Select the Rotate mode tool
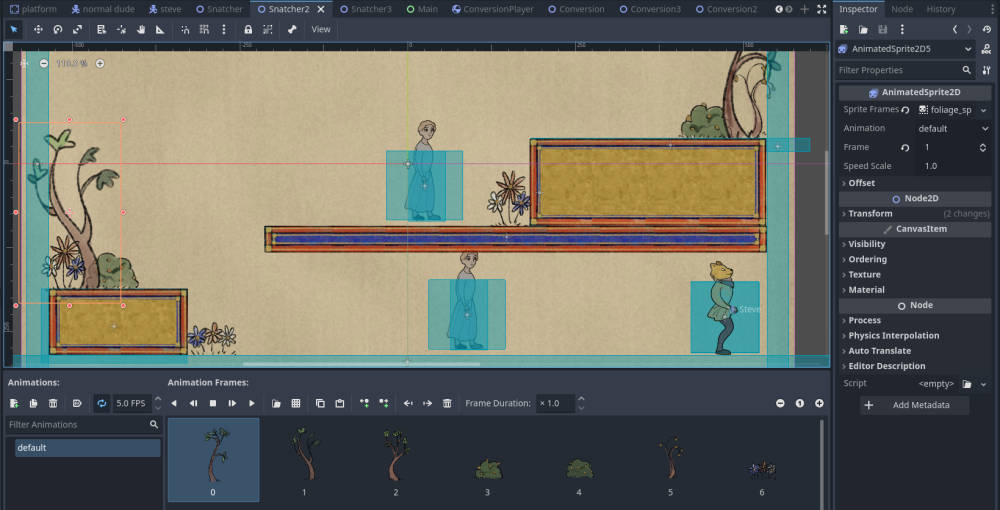The height and width of the screenshot is (510, 1000). [57, 29]
